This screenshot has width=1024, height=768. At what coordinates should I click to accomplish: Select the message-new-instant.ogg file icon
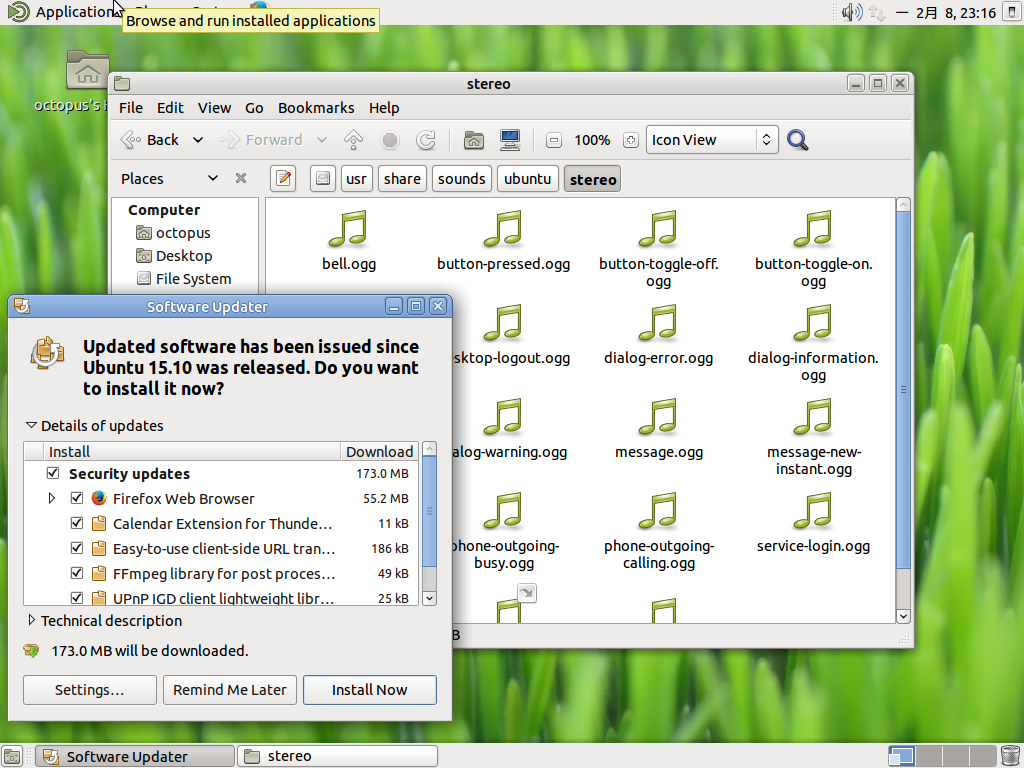pos(813,417)
